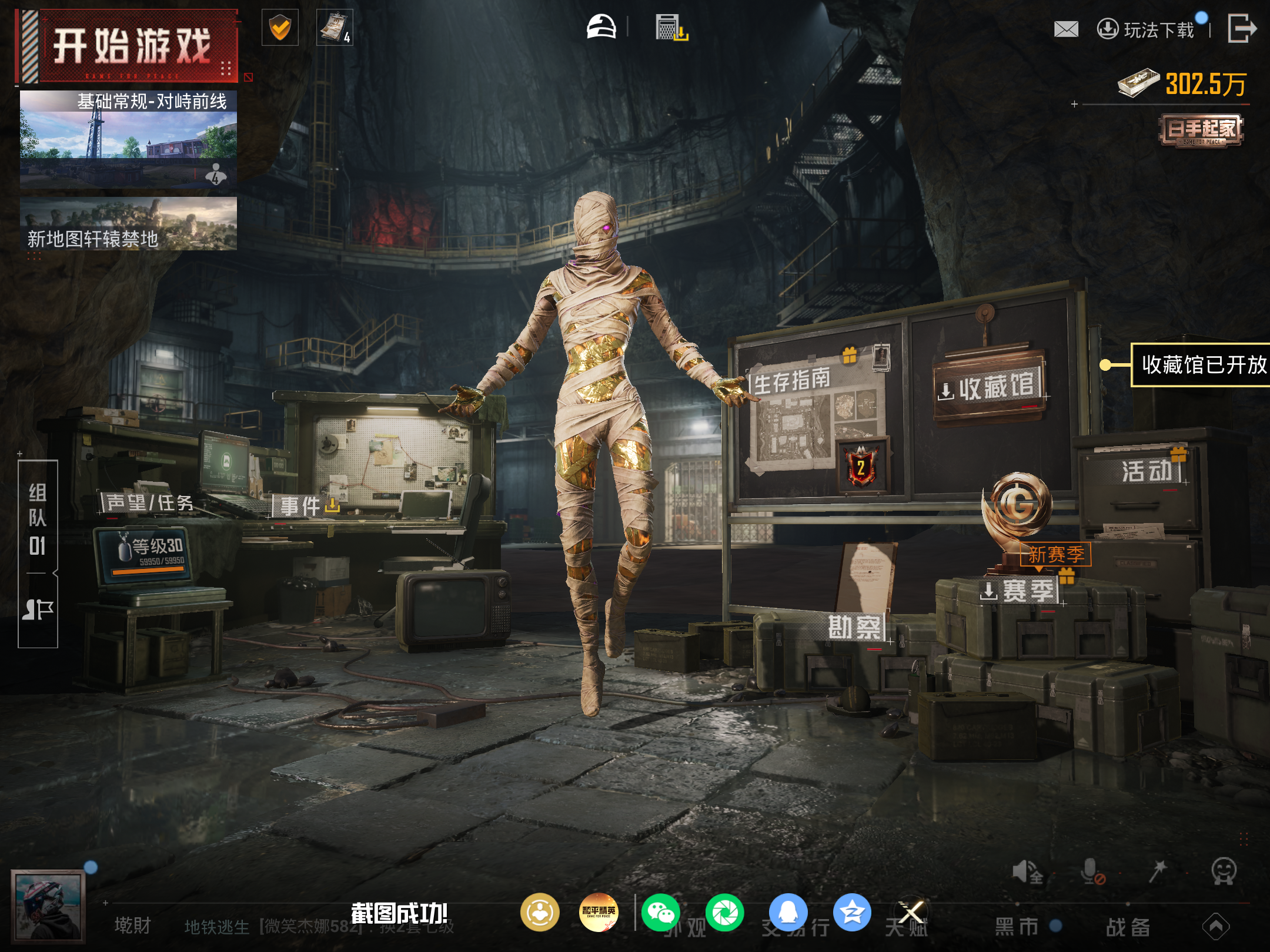Switch to the 战备 tab

pos(1128,927)
